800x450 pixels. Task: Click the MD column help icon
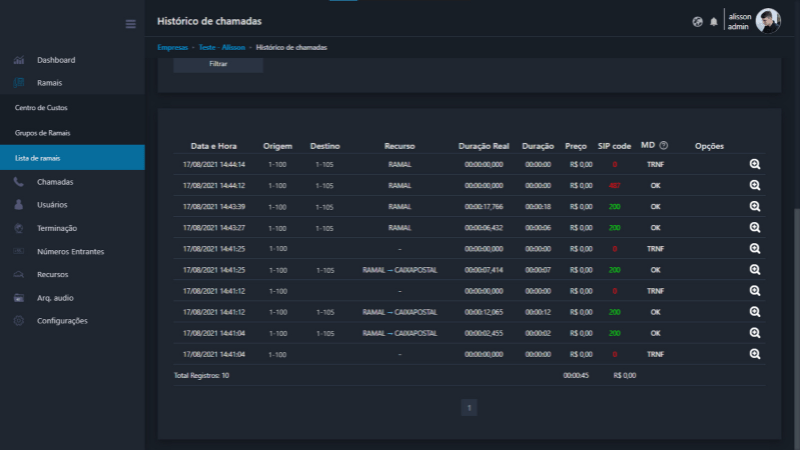tap(663, 146)
